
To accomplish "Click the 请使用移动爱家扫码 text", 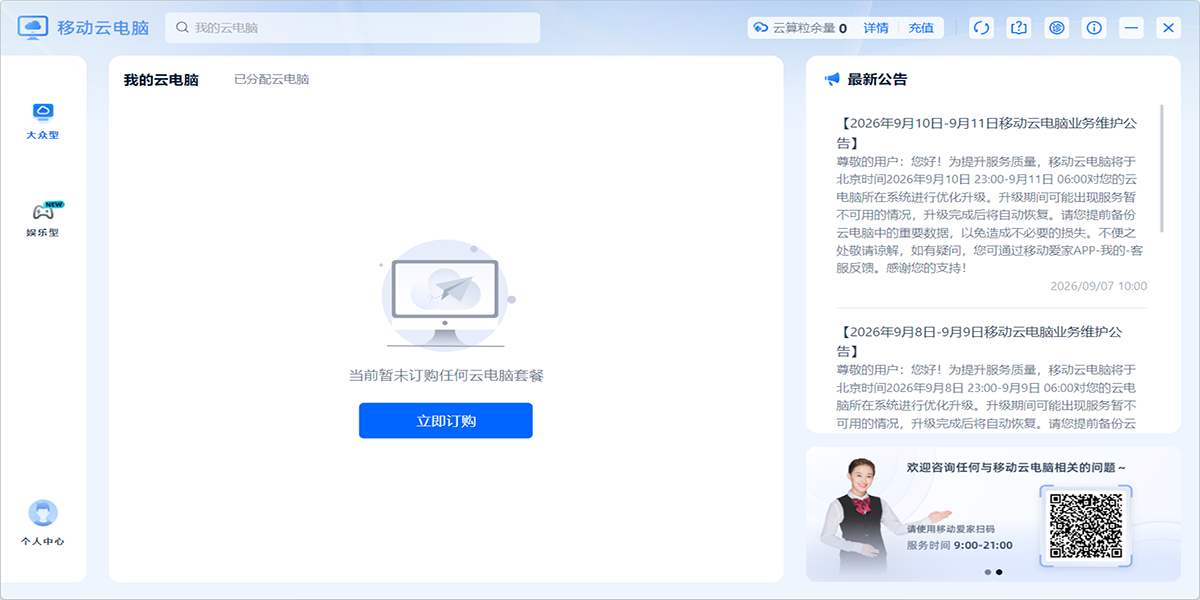I will (951, 528).
